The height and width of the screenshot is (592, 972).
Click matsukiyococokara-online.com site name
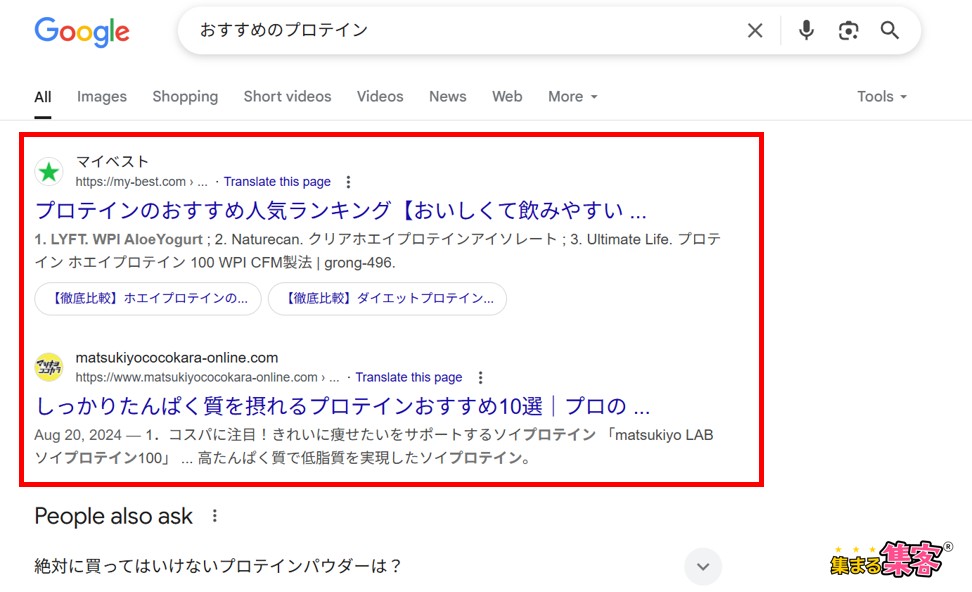pos(177,358)
